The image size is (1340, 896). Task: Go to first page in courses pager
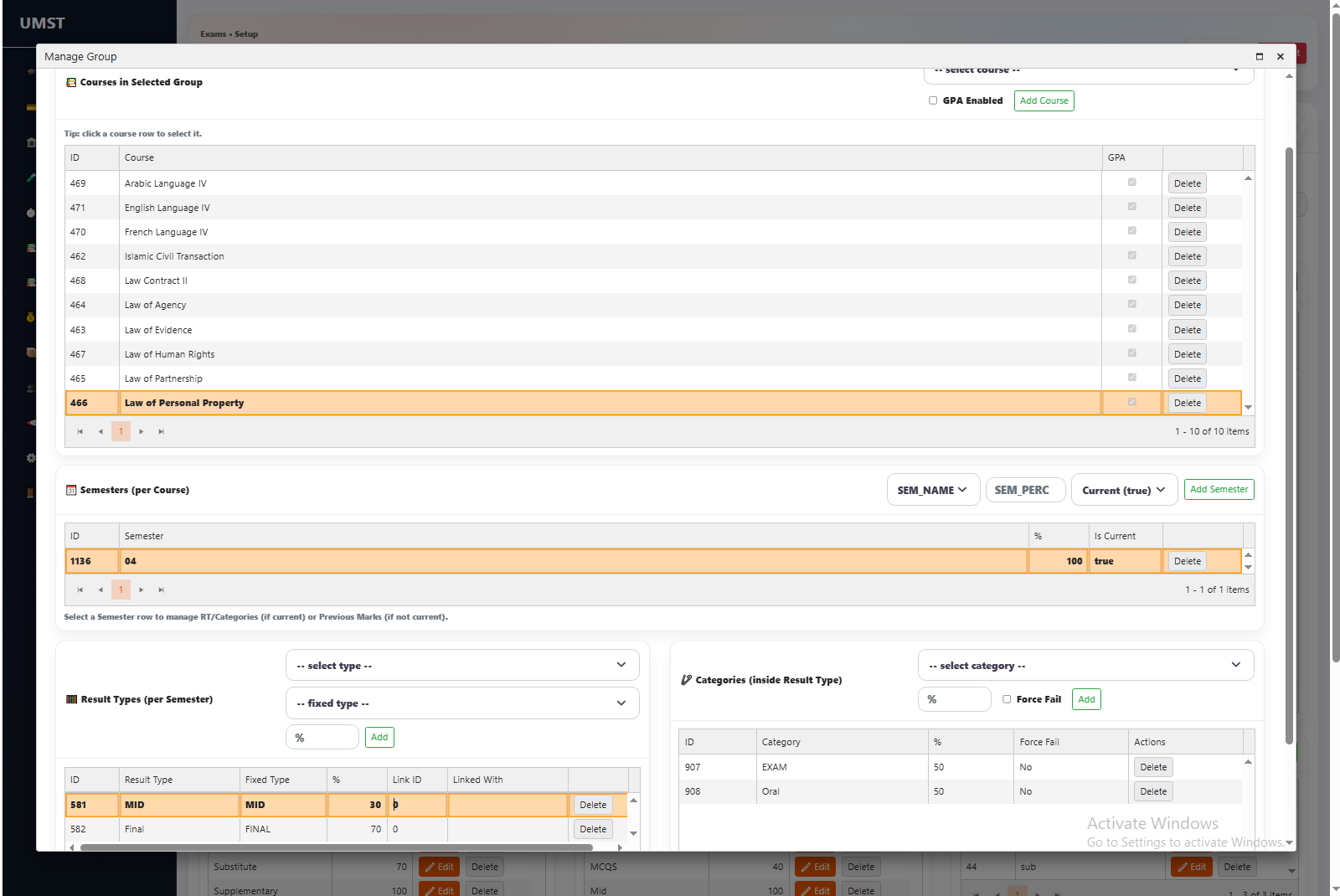tap(80, 431)
